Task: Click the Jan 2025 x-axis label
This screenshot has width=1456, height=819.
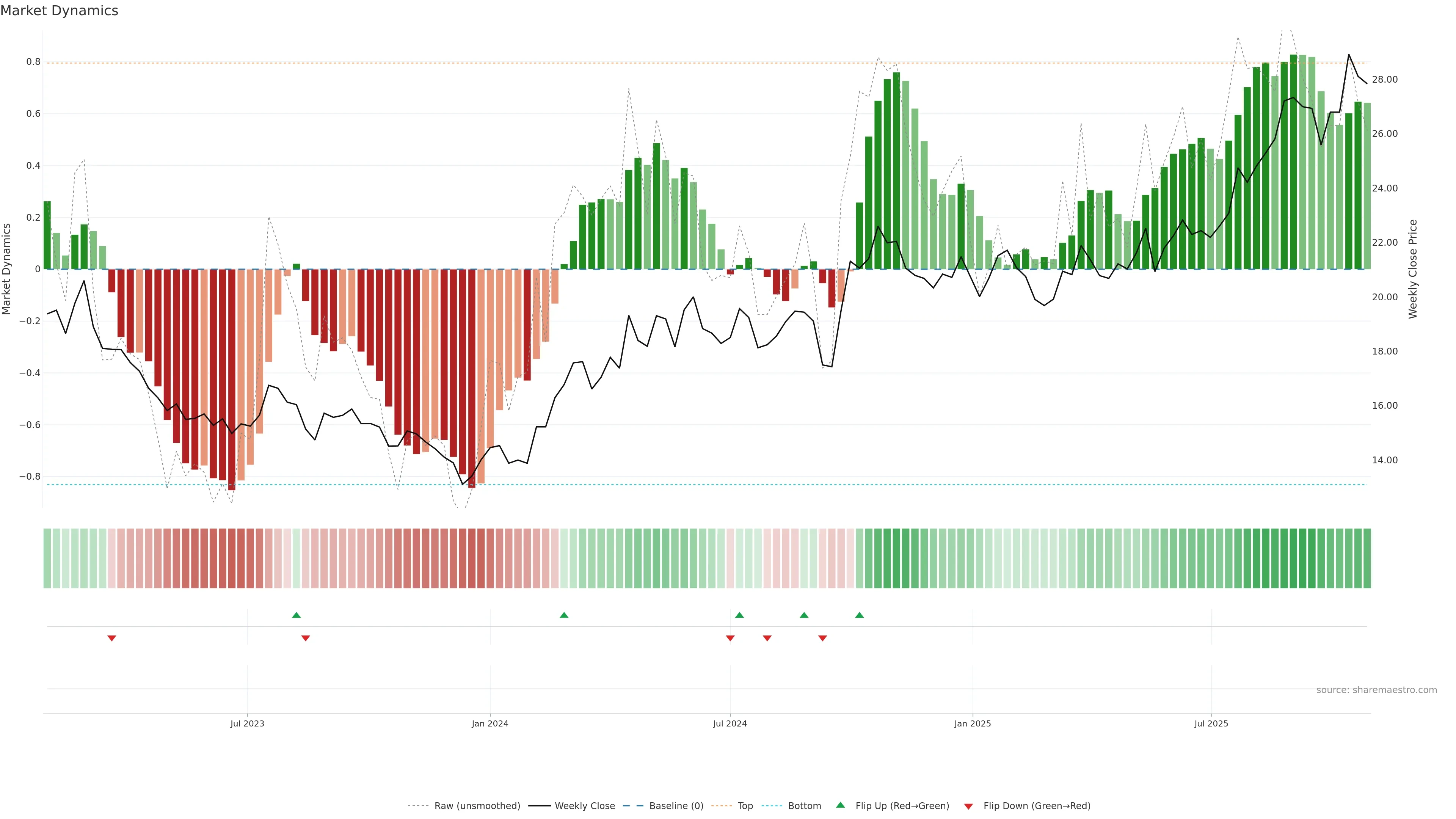Action: [972, 723]
